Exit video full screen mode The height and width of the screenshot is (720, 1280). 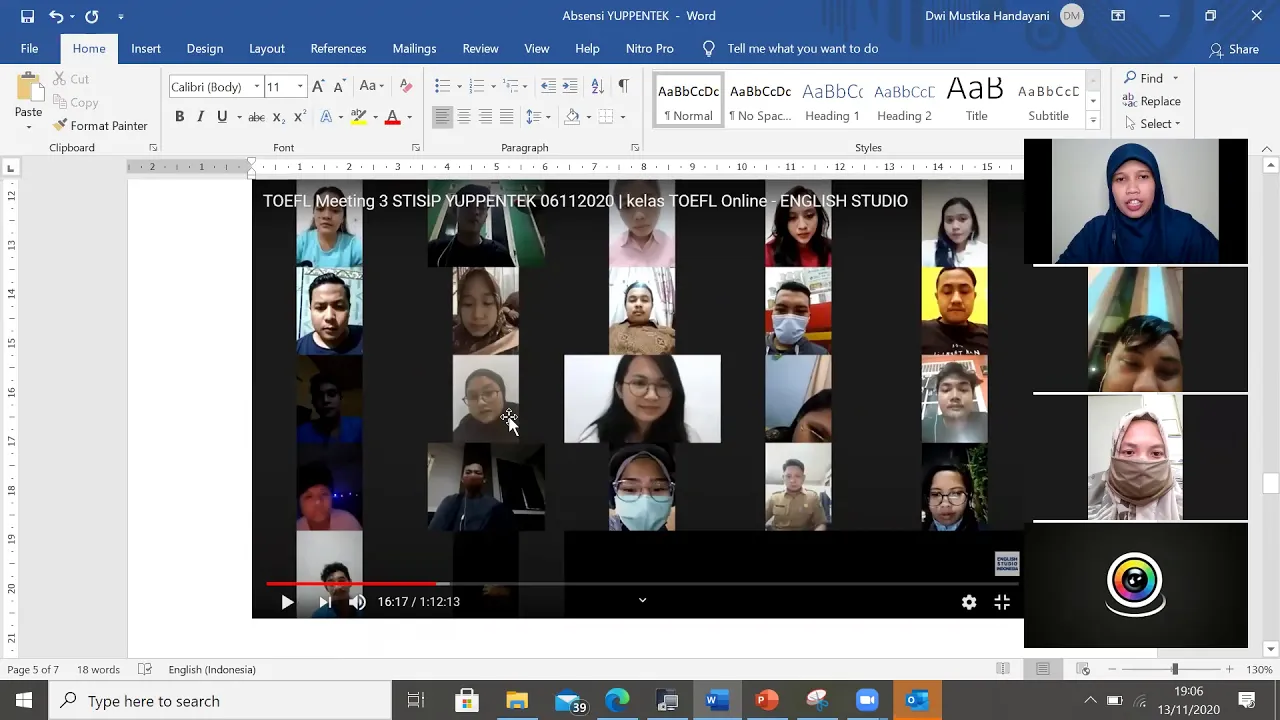1002,602
